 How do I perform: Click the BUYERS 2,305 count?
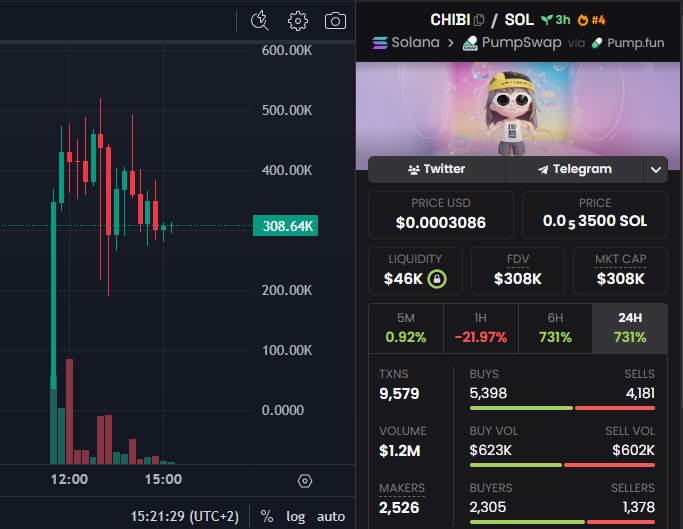(x=488, y=507)
